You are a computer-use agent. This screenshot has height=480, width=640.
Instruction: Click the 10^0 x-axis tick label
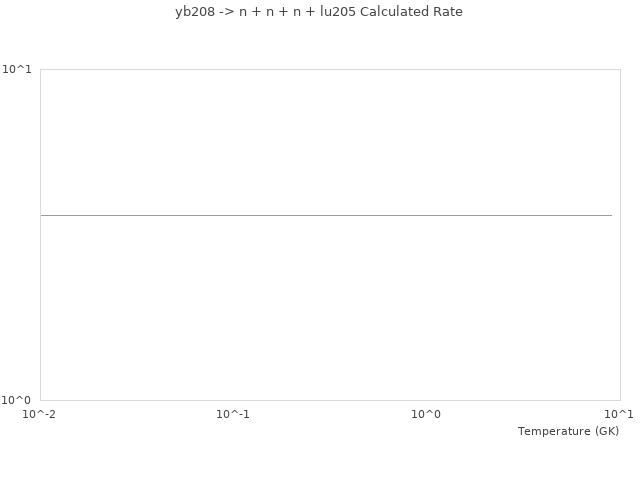(426, 414)
